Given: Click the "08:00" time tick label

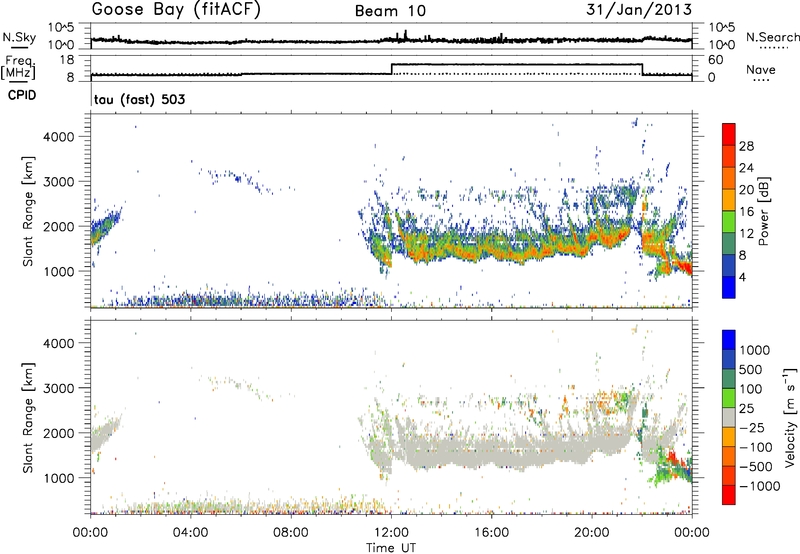Looking at the screenshot, I should [x=291, y=533].
